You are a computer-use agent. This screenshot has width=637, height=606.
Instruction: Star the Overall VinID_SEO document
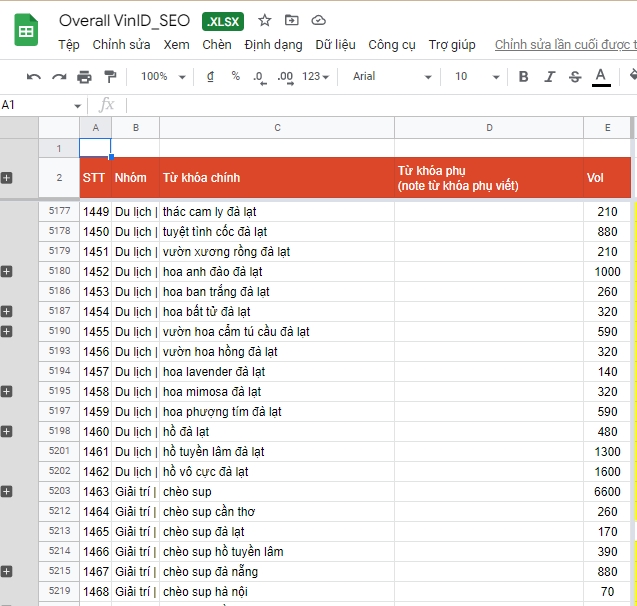click(x=264, y=20)
